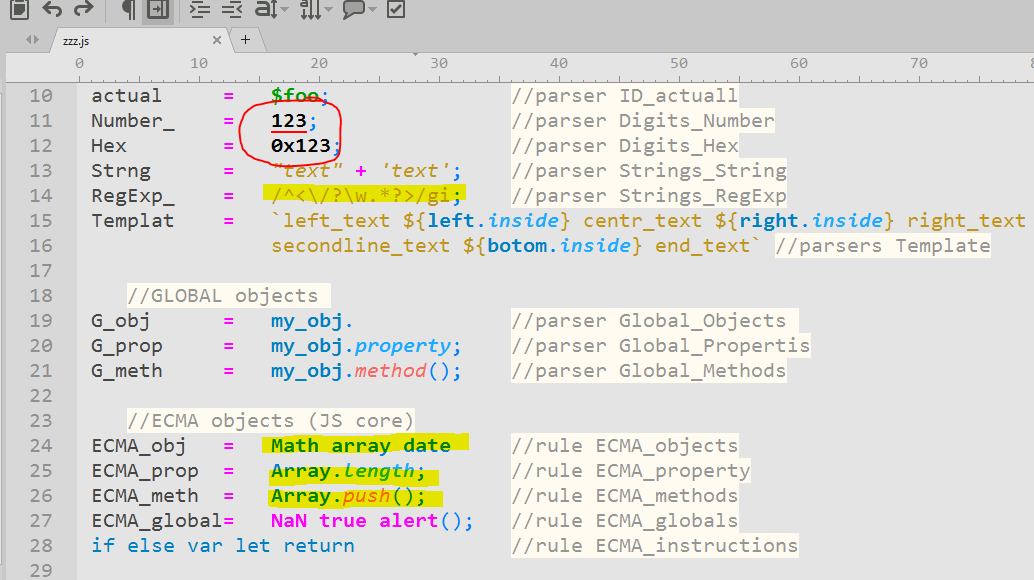The height and width of the screenshot is (580, 1034).
Task: Redo the last undone edit
Action: point(84,10)
